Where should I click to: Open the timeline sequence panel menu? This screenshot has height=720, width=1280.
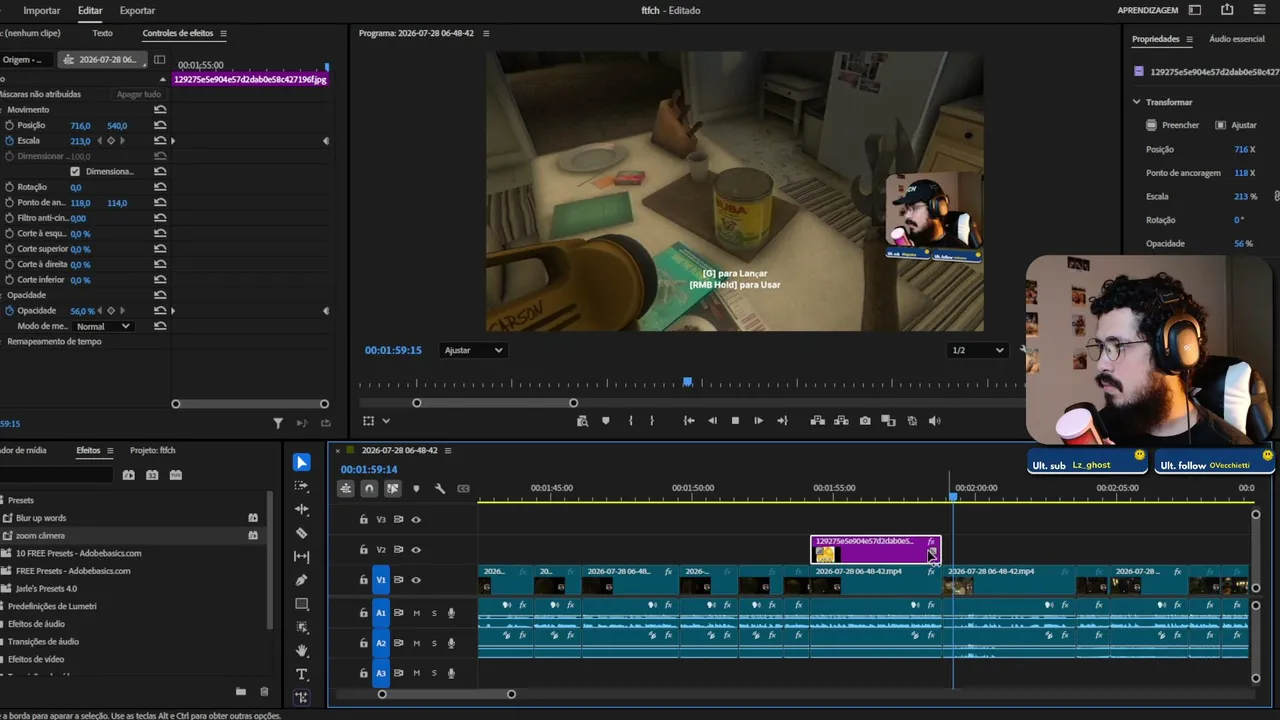pyautogui.click(x=448, y=450)
